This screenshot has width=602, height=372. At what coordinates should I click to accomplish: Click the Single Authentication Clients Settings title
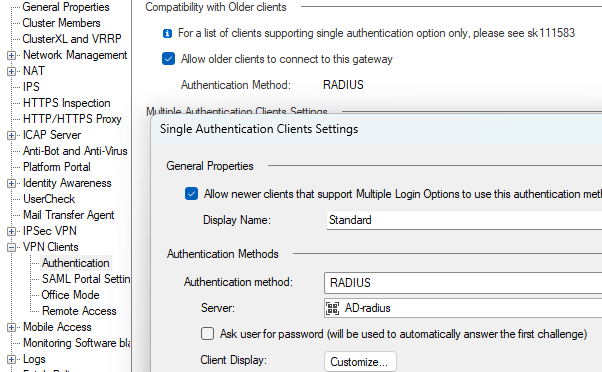(x=259, y=129)
